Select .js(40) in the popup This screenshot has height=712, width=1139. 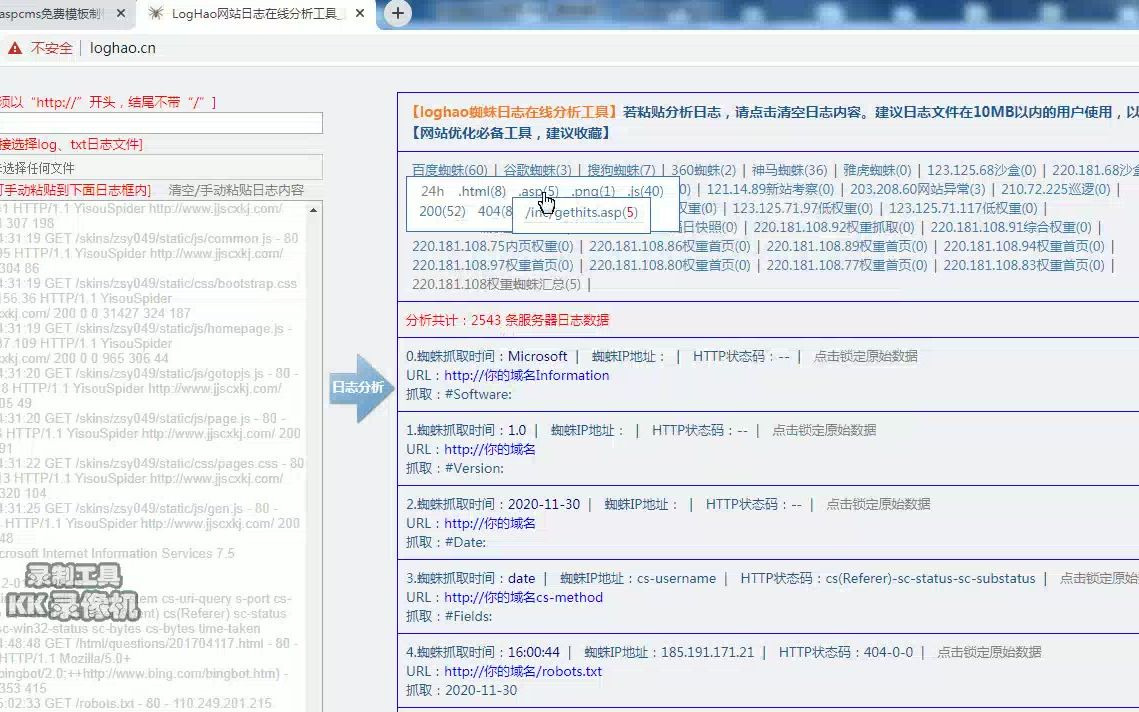coord(645,191)
